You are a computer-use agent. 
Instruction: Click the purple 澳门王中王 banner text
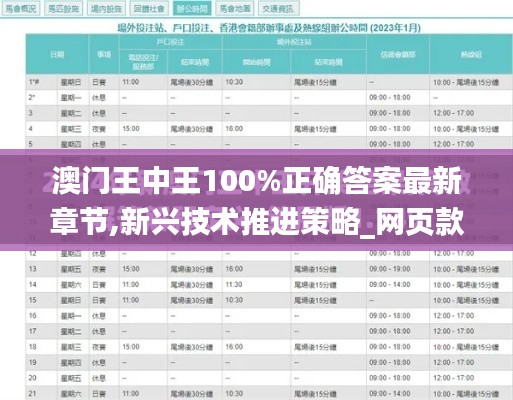[257, 201]
